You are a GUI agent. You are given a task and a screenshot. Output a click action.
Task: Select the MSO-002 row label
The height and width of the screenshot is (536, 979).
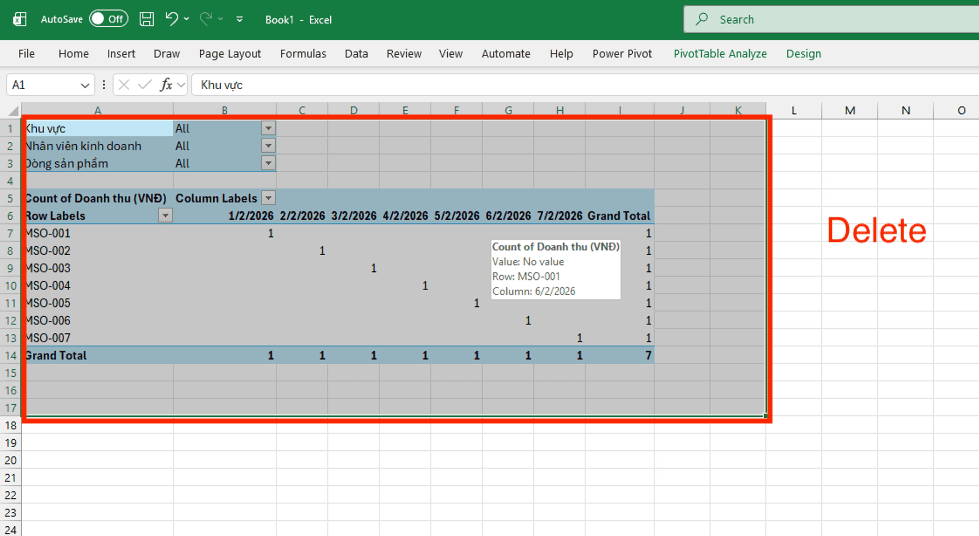pyautogui.click(x=98, y=251)
